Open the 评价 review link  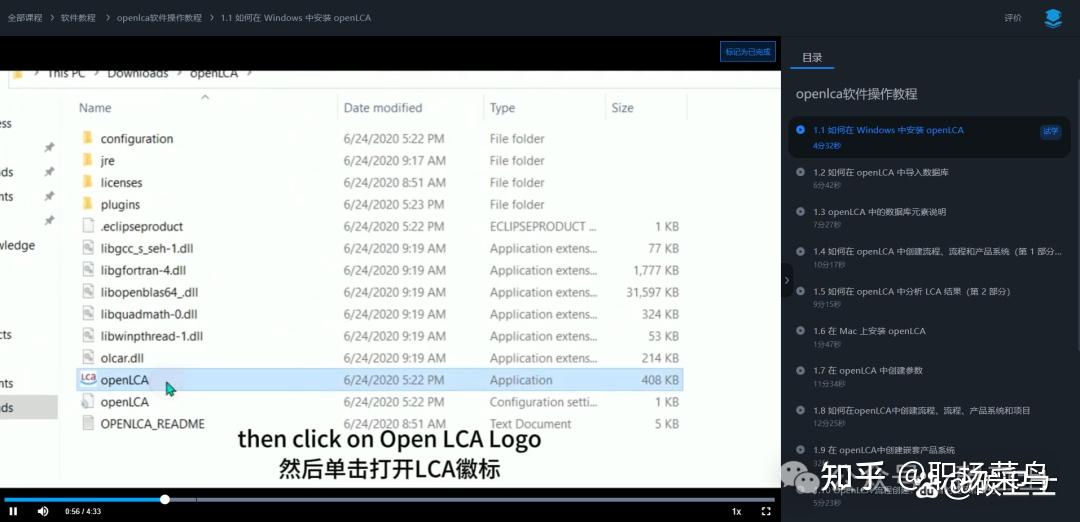coord(1012,18)
